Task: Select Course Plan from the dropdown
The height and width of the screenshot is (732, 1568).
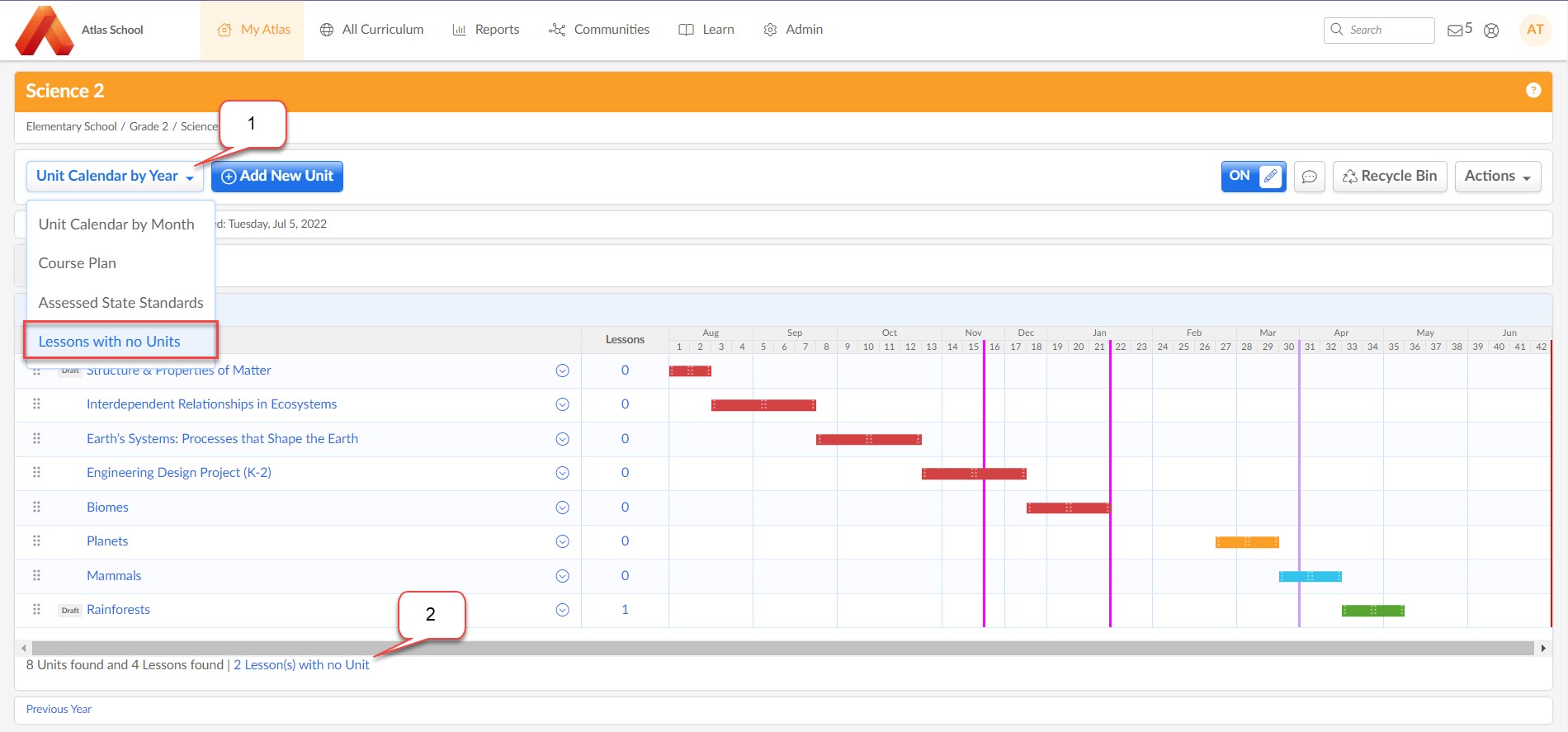Action: point(120,263)
